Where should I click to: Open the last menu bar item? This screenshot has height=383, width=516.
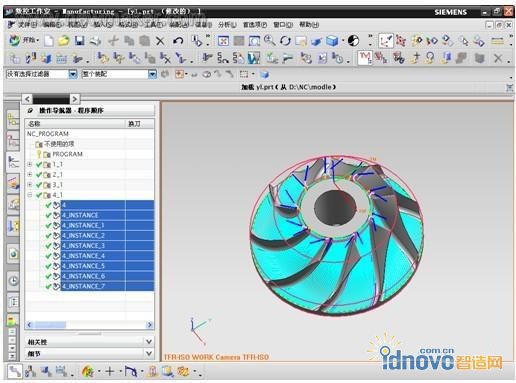(x=309, y=24)
